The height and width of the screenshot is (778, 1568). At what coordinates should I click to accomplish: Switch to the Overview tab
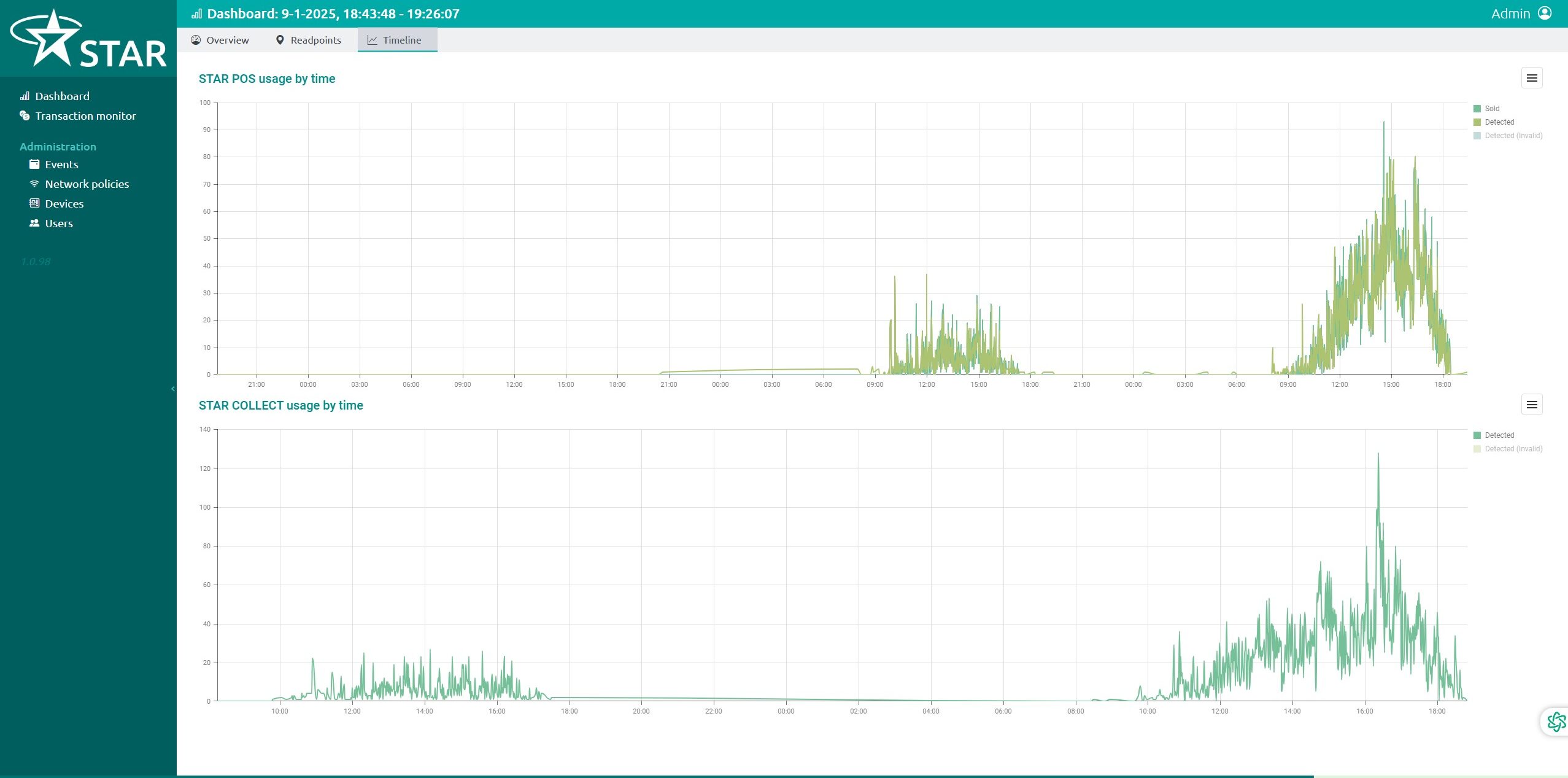click(x=220, y=40)
